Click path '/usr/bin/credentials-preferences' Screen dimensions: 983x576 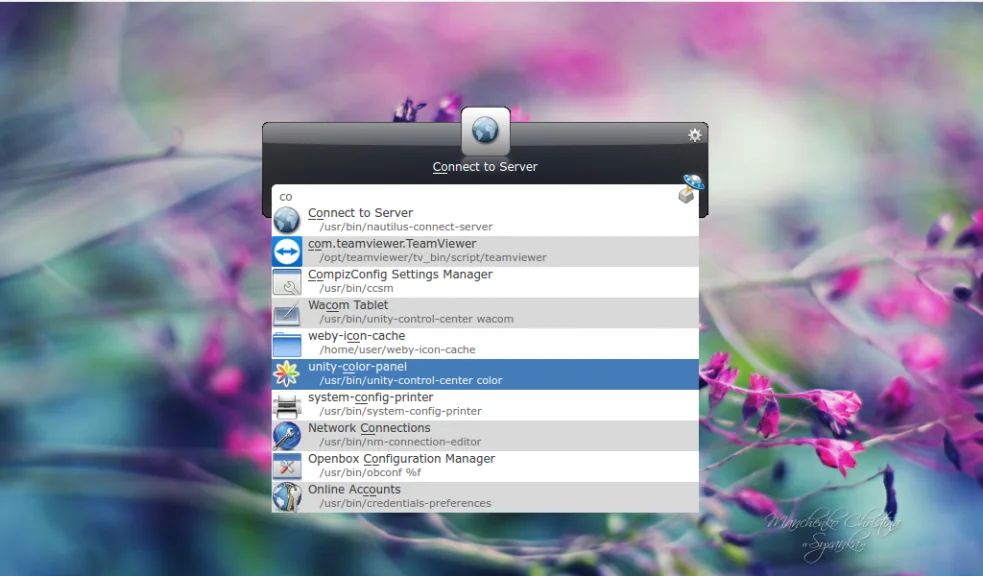point(406,503)
